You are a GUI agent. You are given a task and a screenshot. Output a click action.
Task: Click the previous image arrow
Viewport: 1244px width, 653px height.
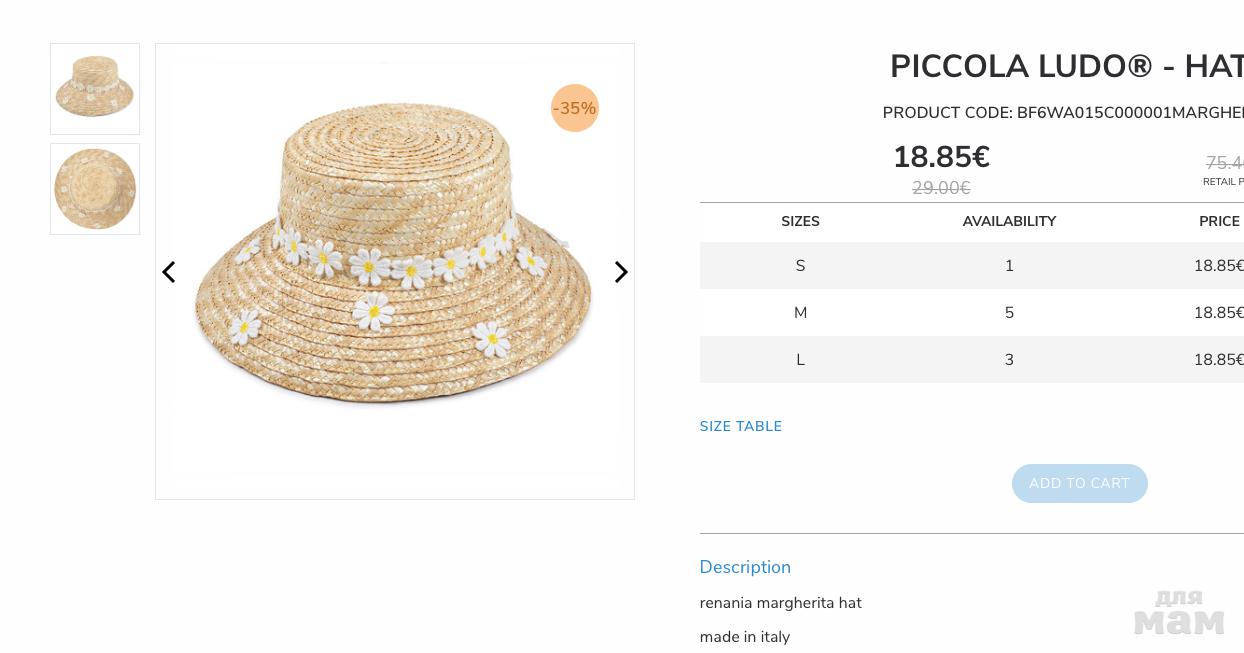tap(169, 272)
